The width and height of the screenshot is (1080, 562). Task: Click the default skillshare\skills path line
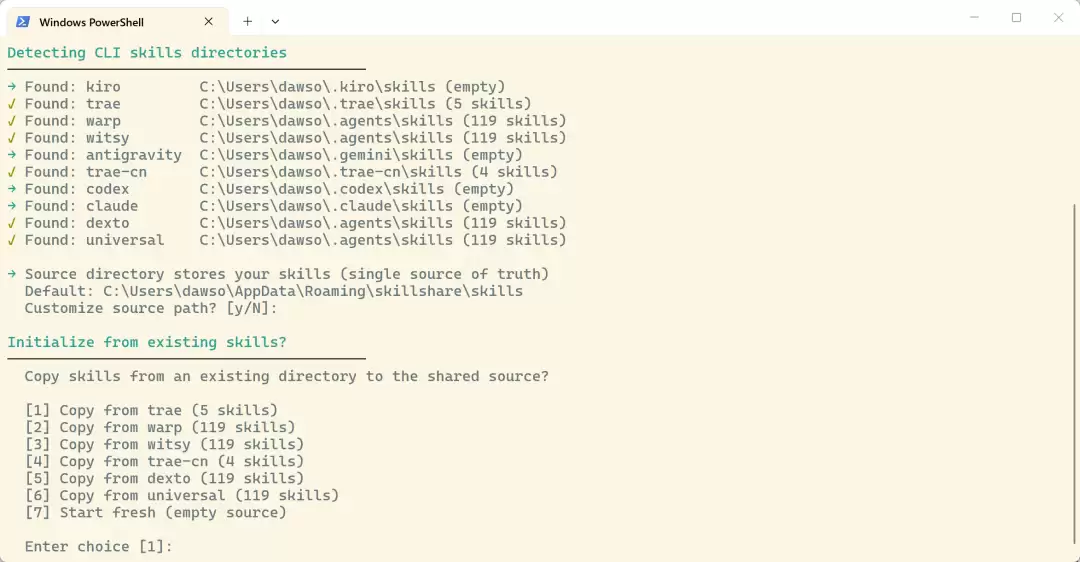tap(273, 291)
